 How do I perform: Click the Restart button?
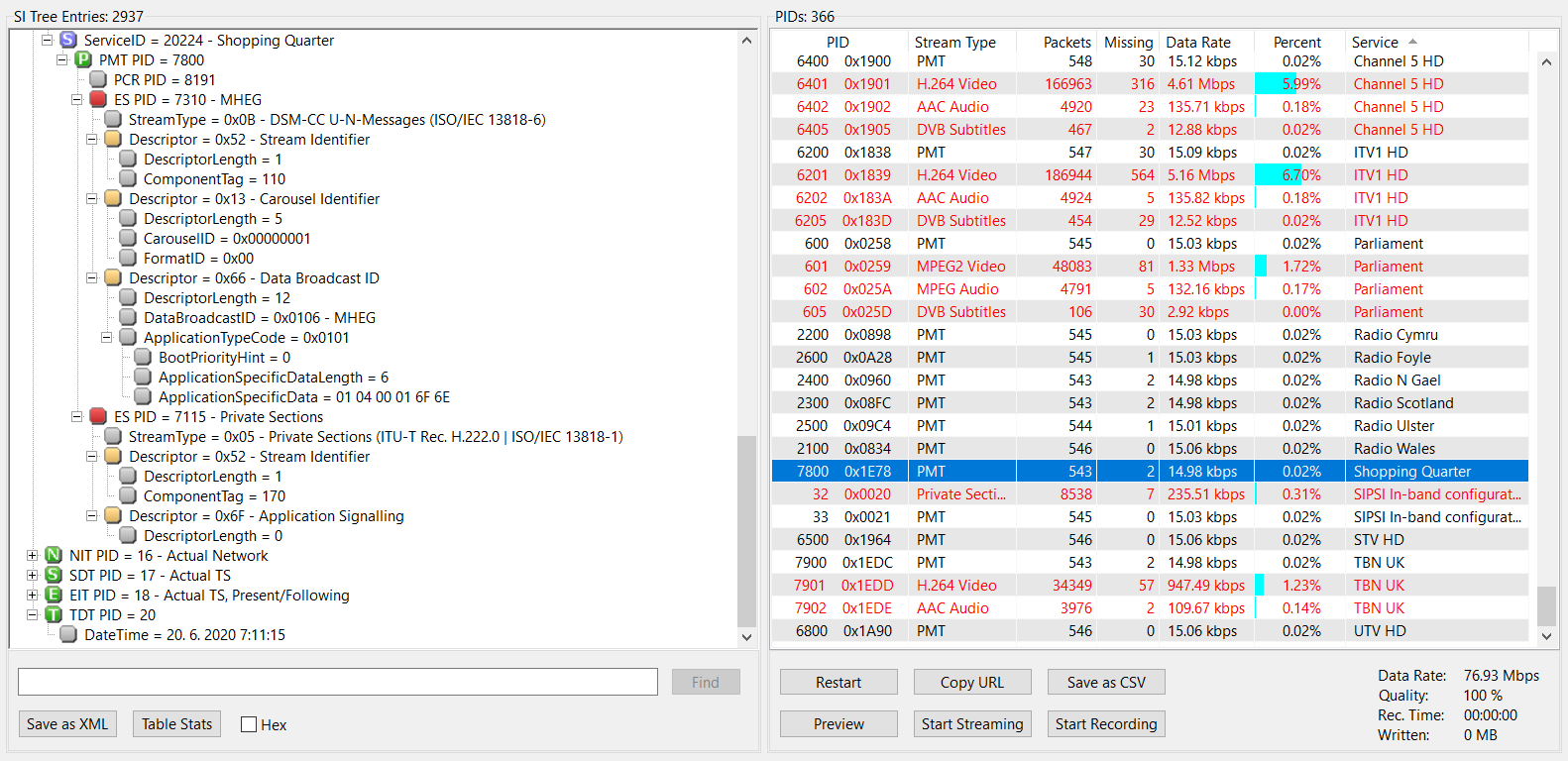coord(839,682)
